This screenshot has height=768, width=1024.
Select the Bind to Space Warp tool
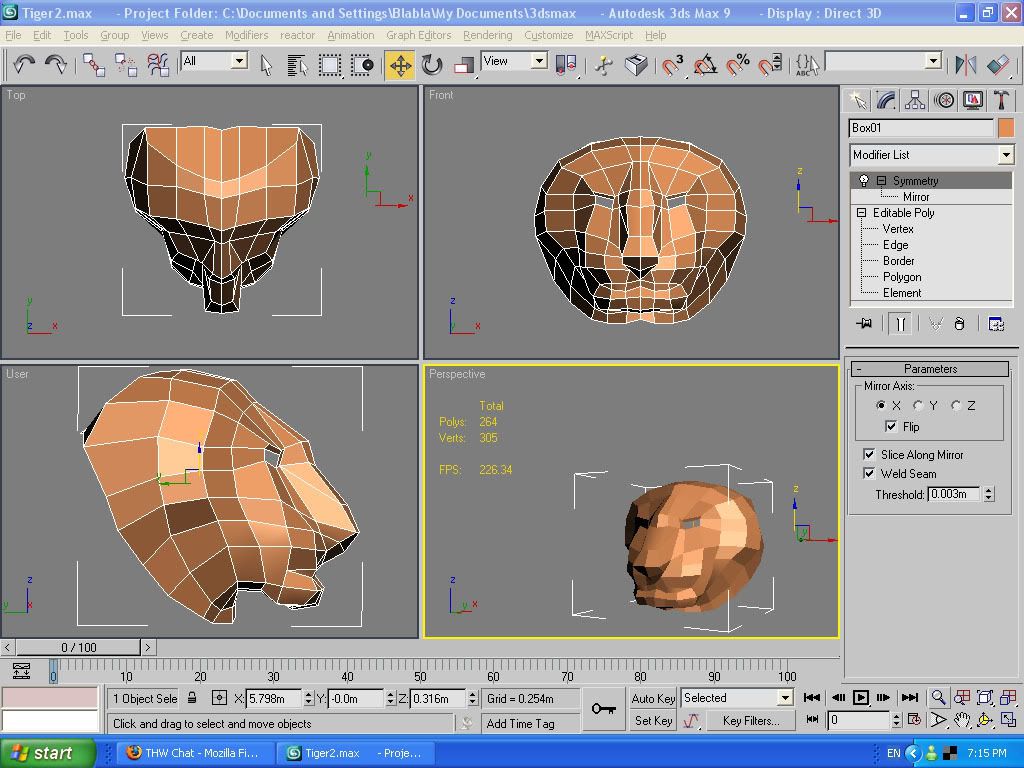(x=158, y=65)
